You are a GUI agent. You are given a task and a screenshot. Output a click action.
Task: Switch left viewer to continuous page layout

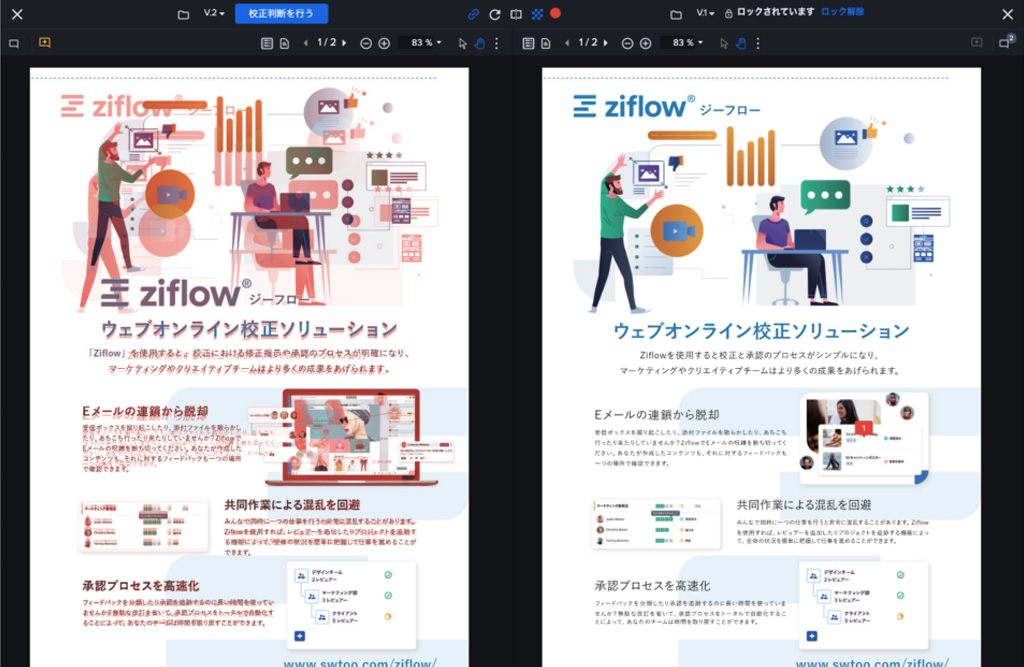point(266,44)
